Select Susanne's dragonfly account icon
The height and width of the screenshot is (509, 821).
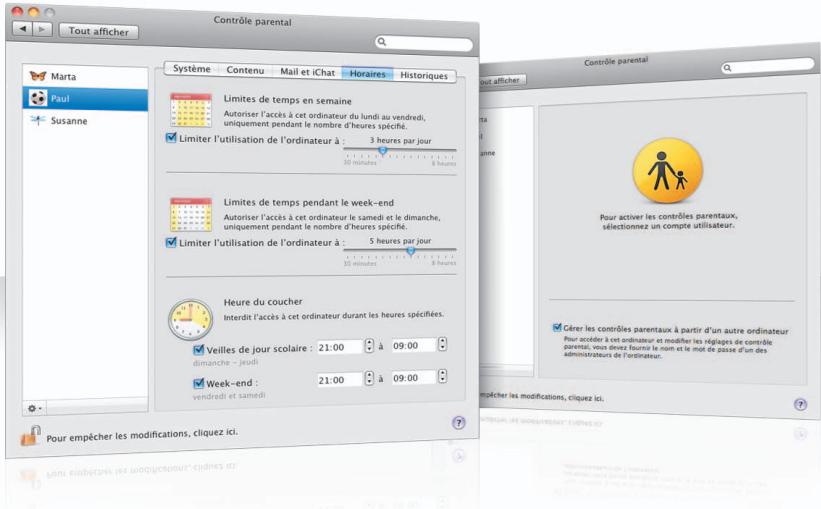(x=38, y=120)
